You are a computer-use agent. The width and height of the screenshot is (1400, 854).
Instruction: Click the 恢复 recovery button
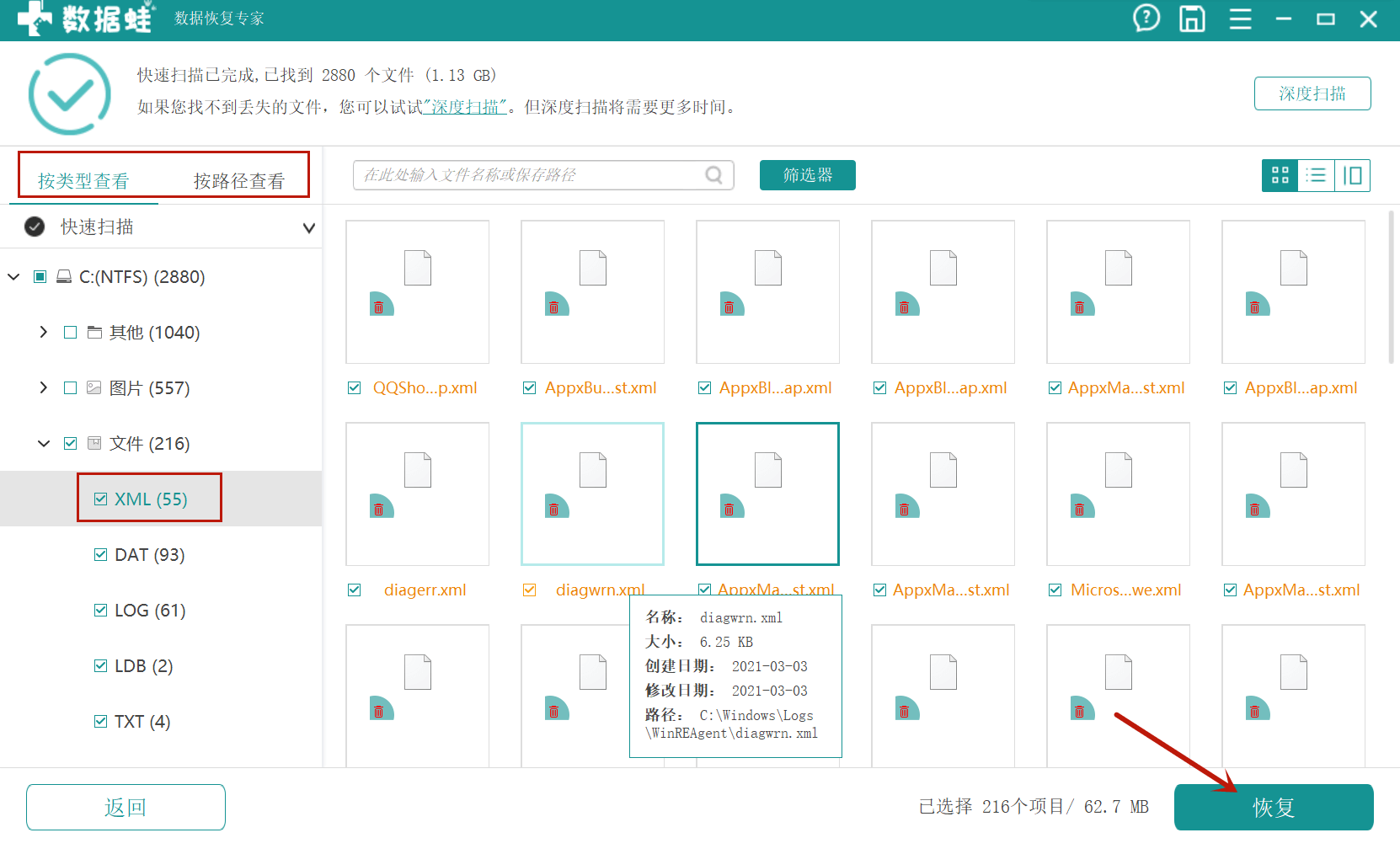pos(1274,807)
